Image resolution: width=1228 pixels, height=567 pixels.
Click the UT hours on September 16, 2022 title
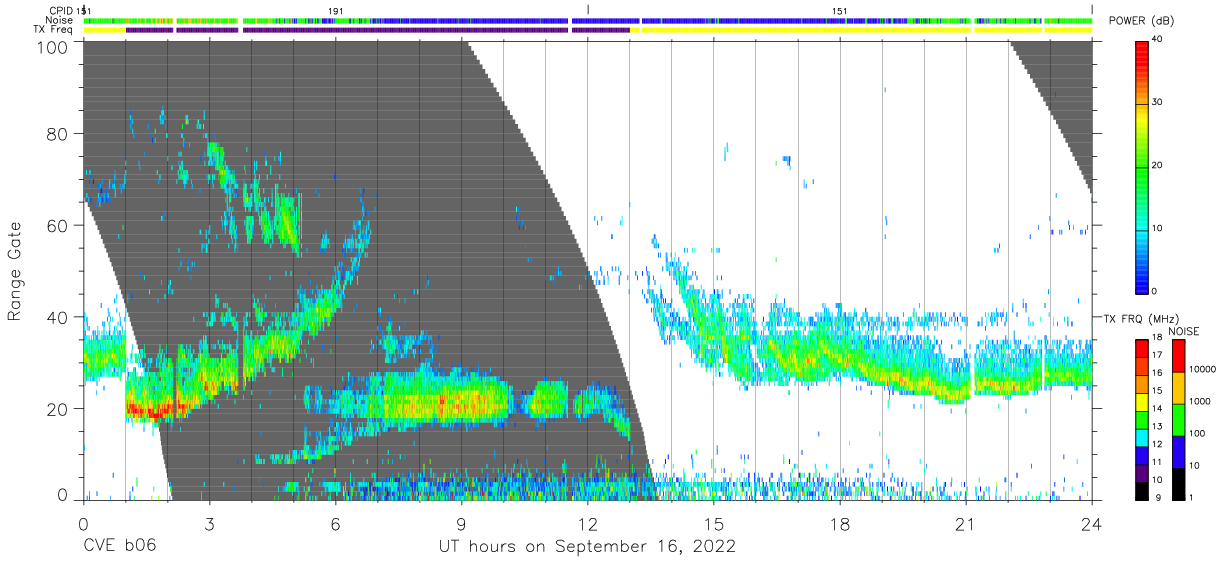[587, 547]
